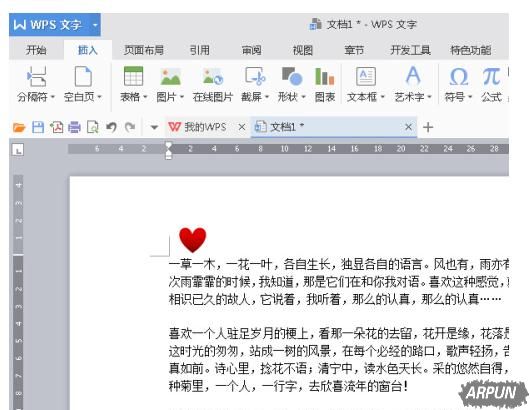Click in the paragraph starting 一草一木
The height and width of the screenshot is (410, 530).
click(338, 264)
